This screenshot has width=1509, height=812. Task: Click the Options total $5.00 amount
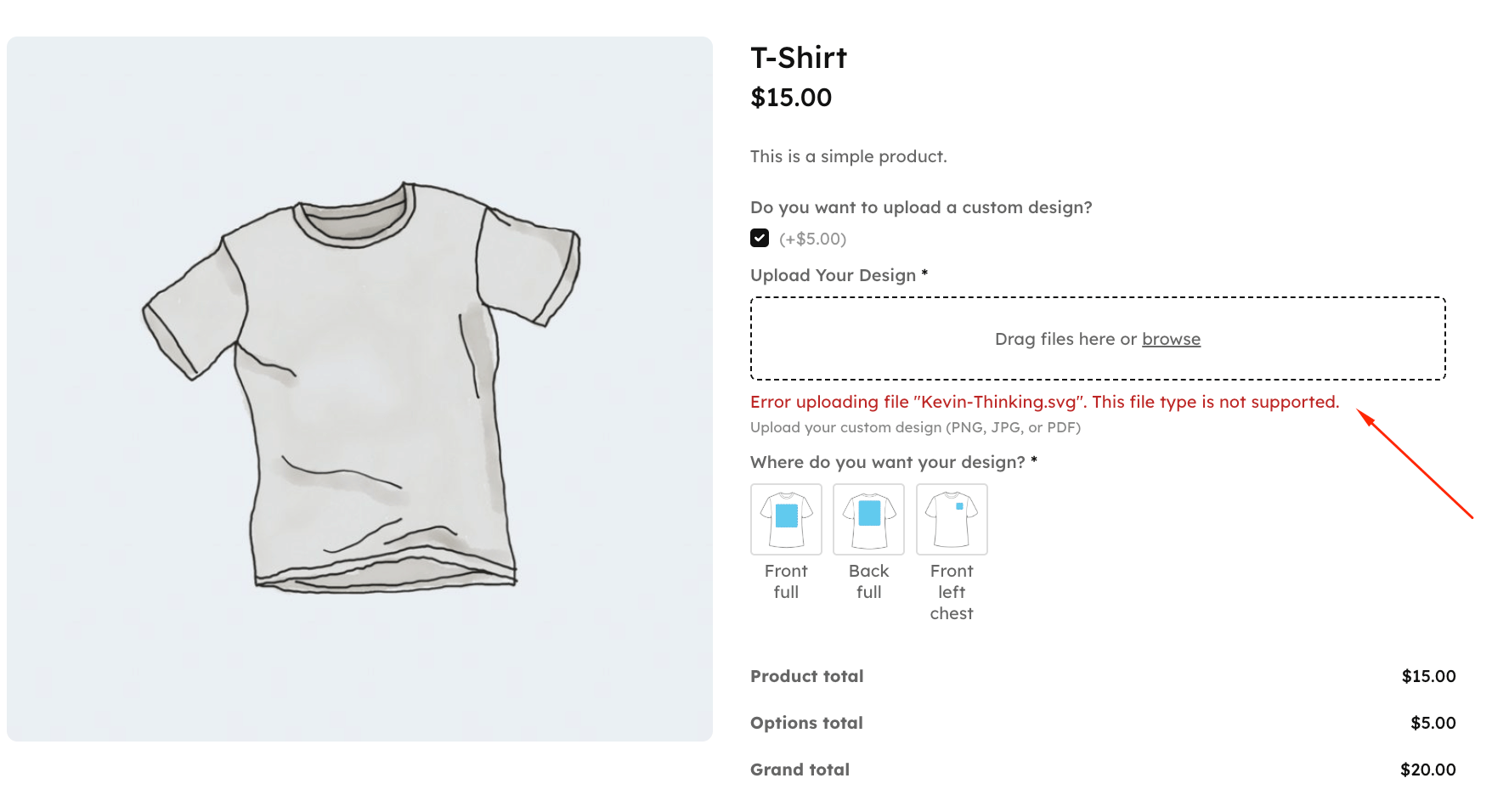coord(1433,723)
